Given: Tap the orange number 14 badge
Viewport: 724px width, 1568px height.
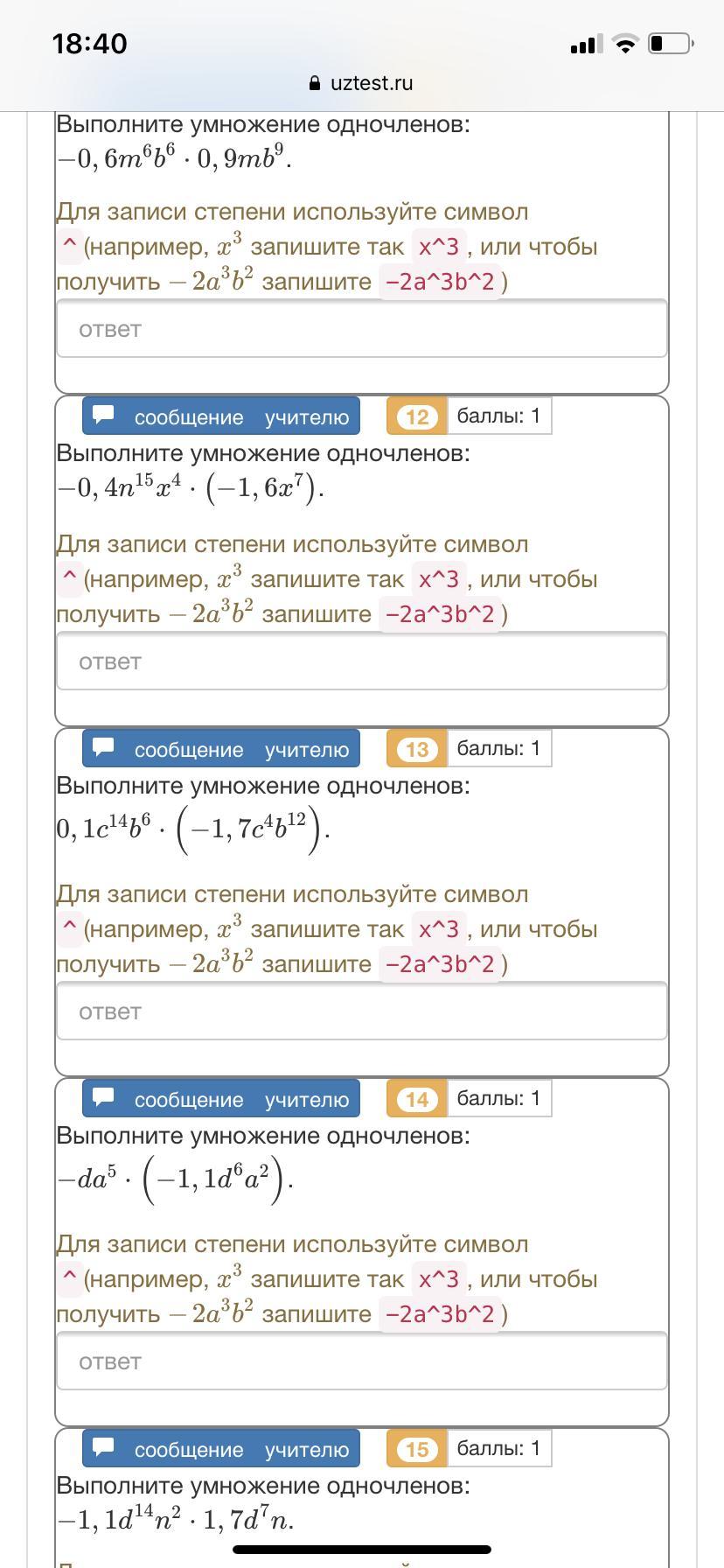Looking at the screenshot, I should [x=417, y=1099].
